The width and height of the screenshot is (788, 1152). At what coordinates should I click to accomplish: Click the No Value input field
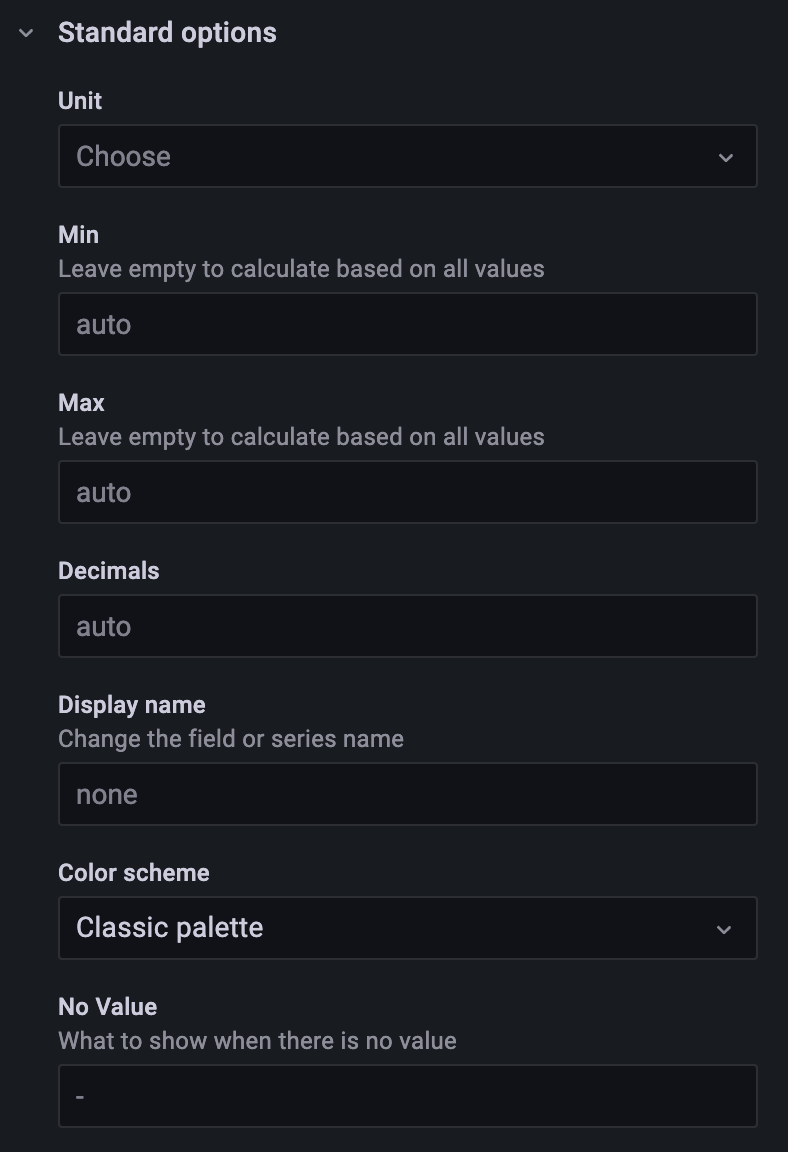coord(407,1096)
